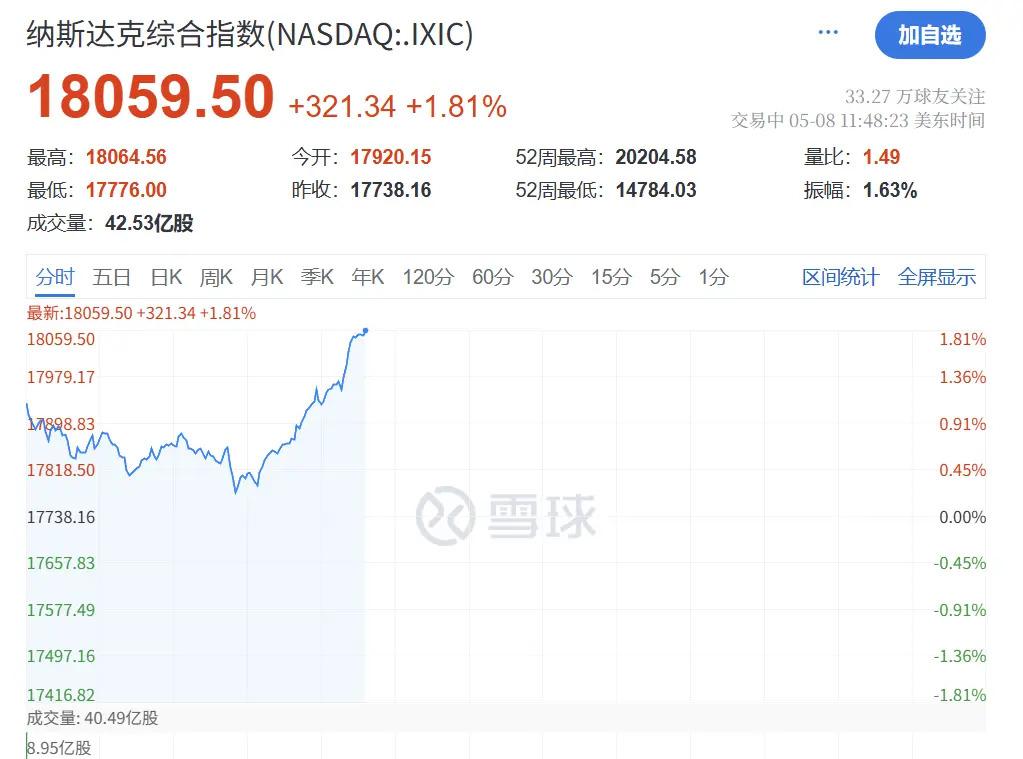Click the y-axis label 17818.50
This screenshot has height=759, width=1023.
[61, 470]
